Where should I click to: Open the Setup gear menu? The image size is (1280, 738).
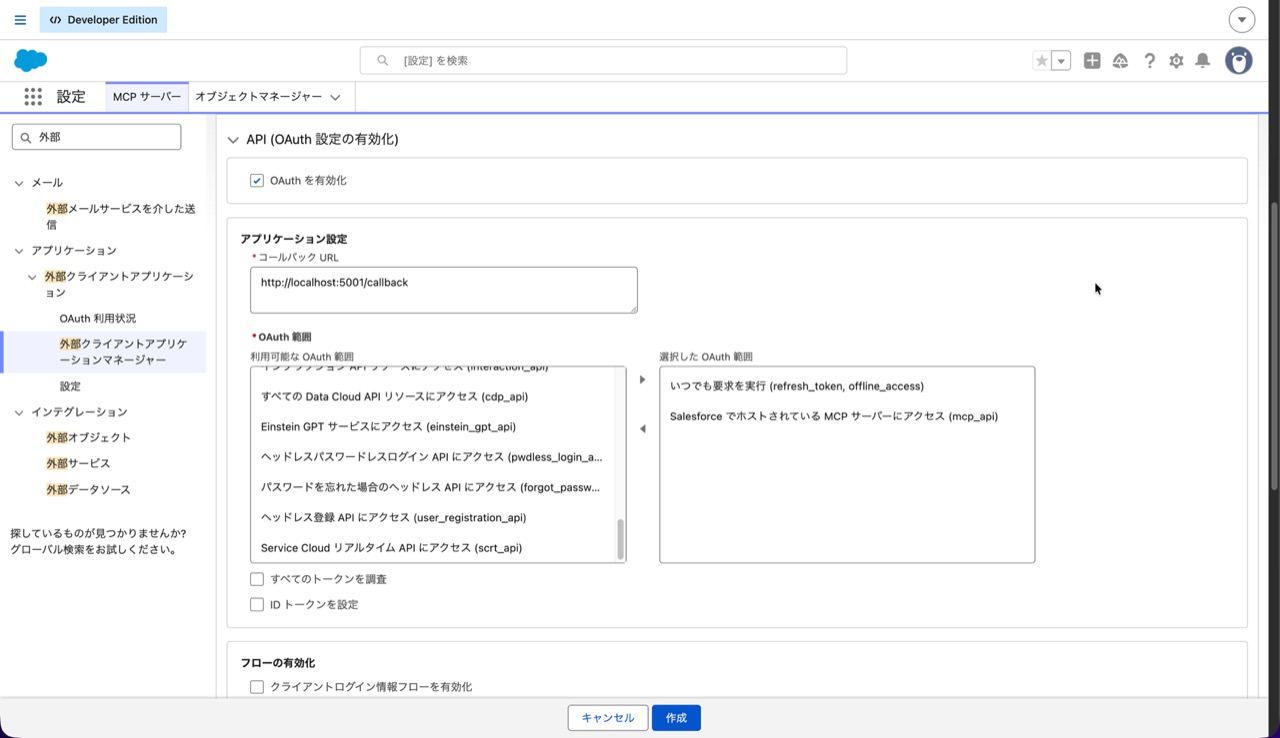1176,61
